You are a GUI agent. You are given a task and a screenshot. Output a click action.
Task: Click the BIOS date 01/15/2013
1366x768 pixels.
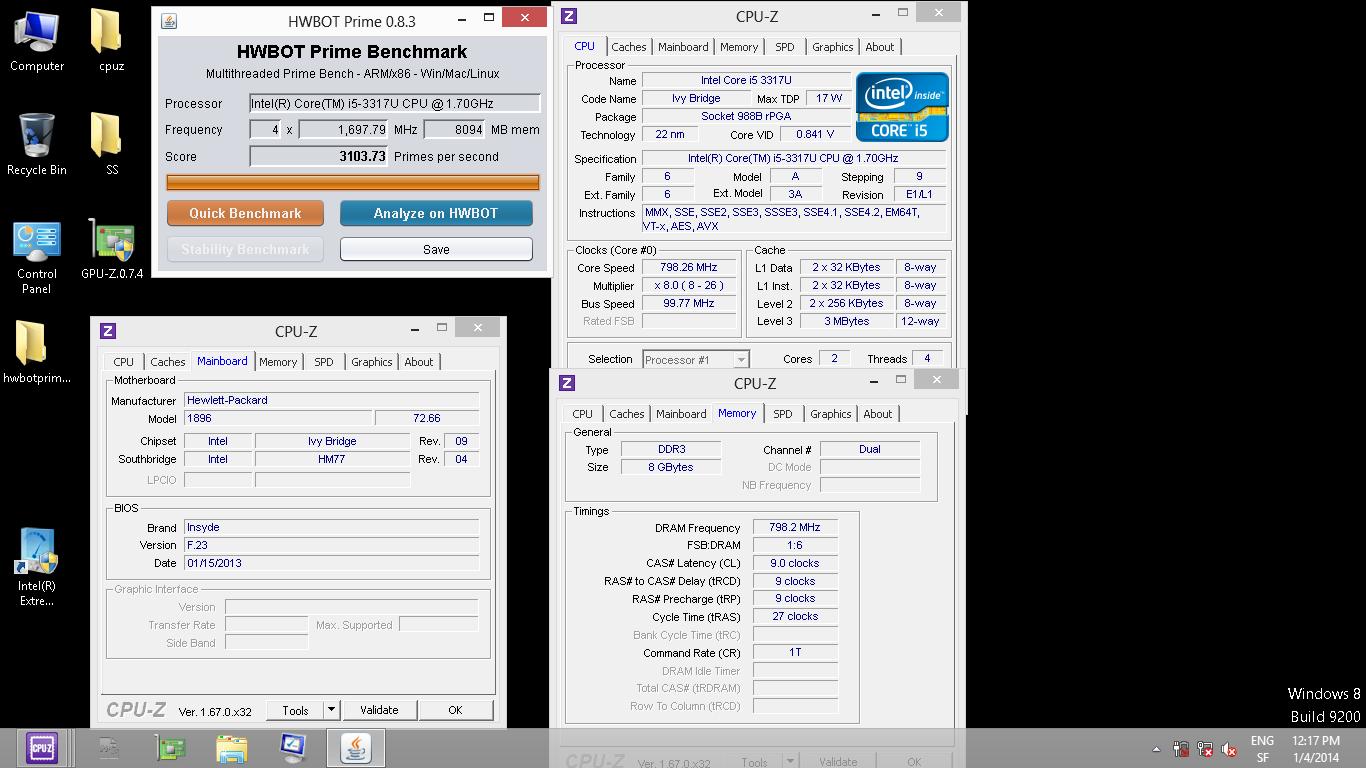coord(331,563)
